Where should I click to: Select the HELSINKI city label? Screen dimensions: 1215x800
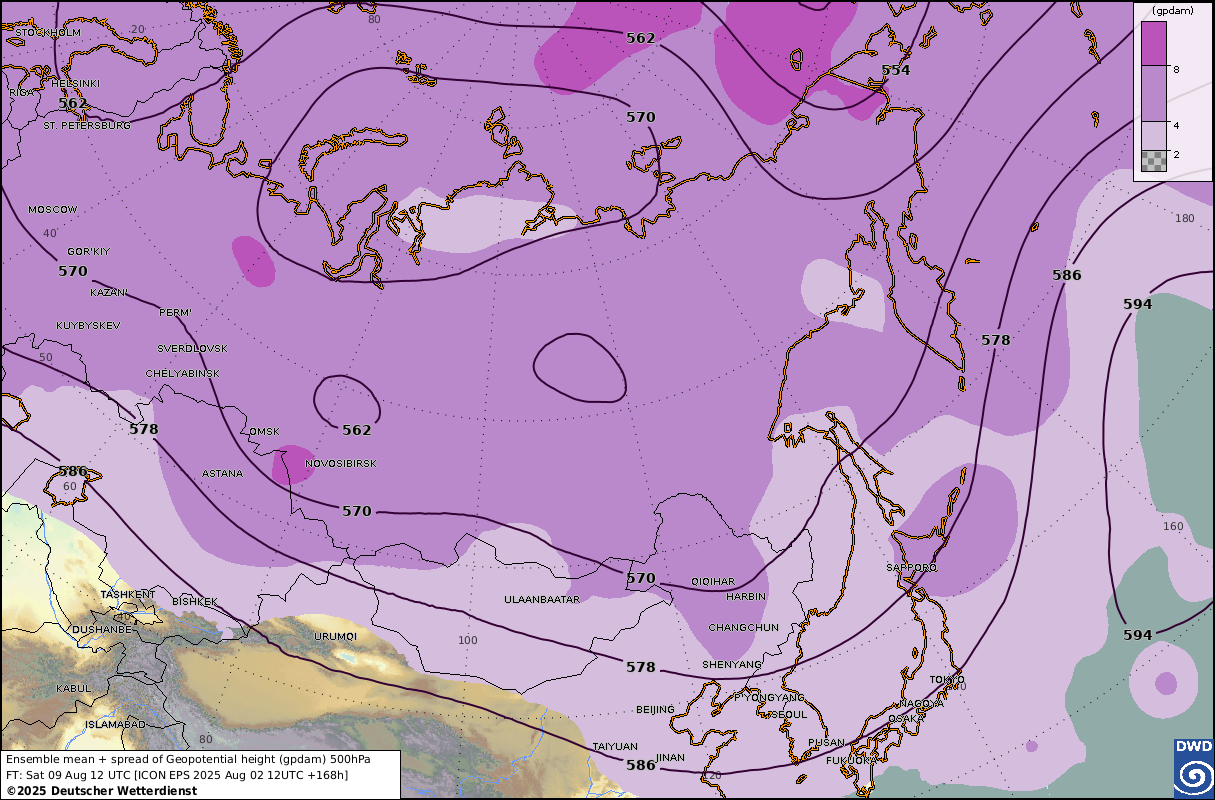click(75, 83)
